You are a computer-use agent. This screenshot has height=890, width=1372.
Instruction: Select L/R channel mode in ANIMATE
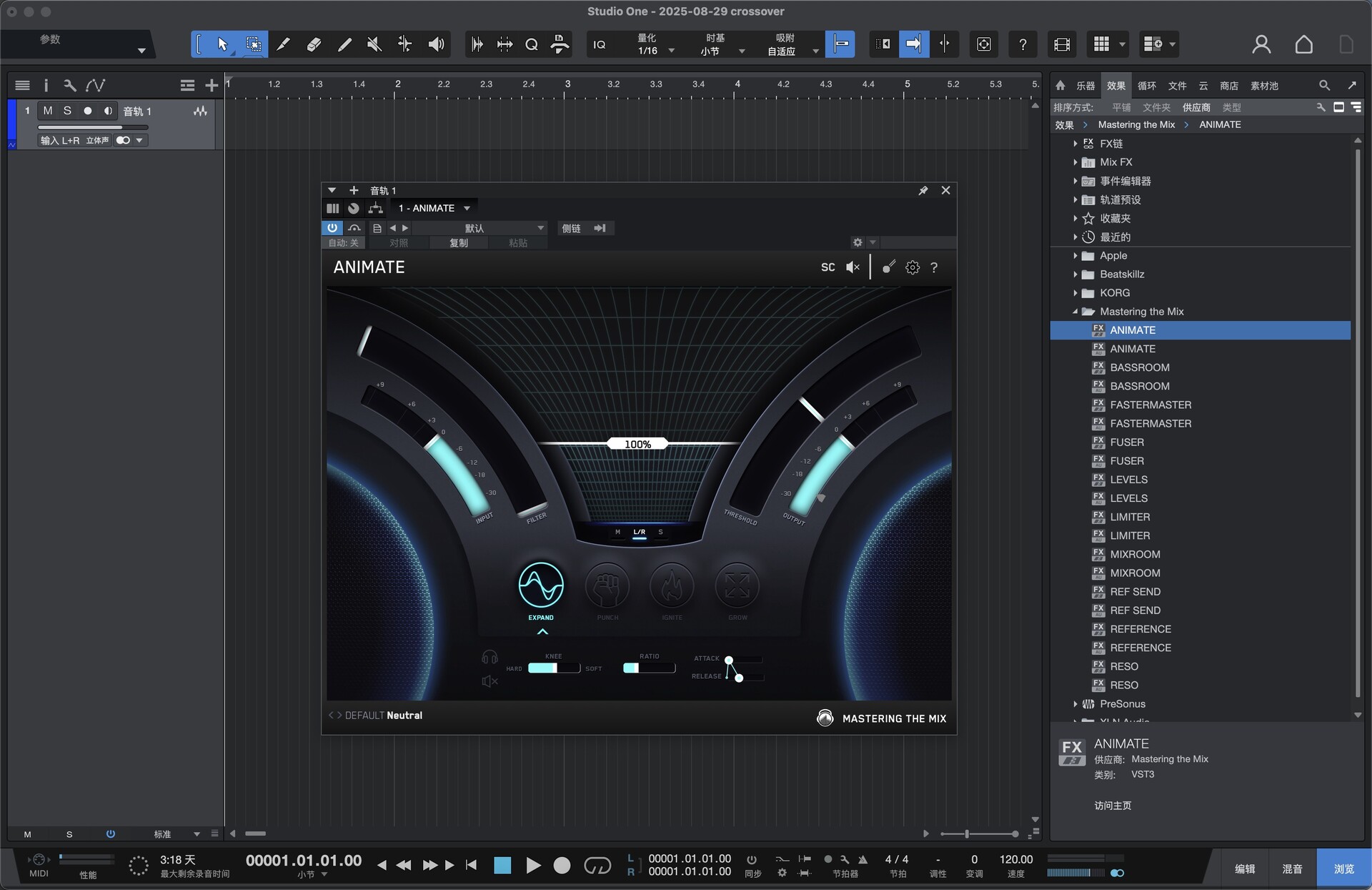639,532
